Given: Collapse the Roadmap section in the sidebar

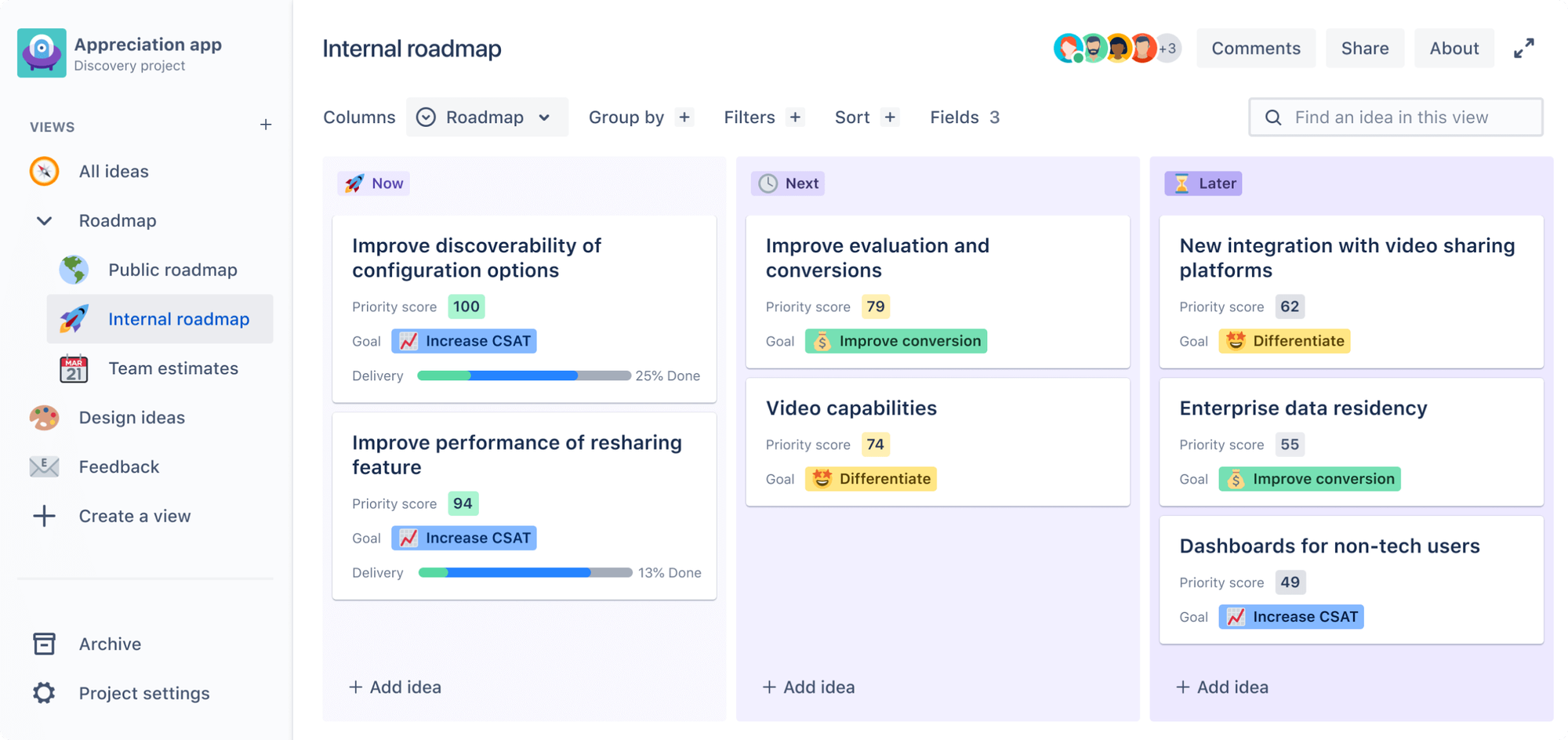Looking at the screenshot, I should tap(44, 220).
